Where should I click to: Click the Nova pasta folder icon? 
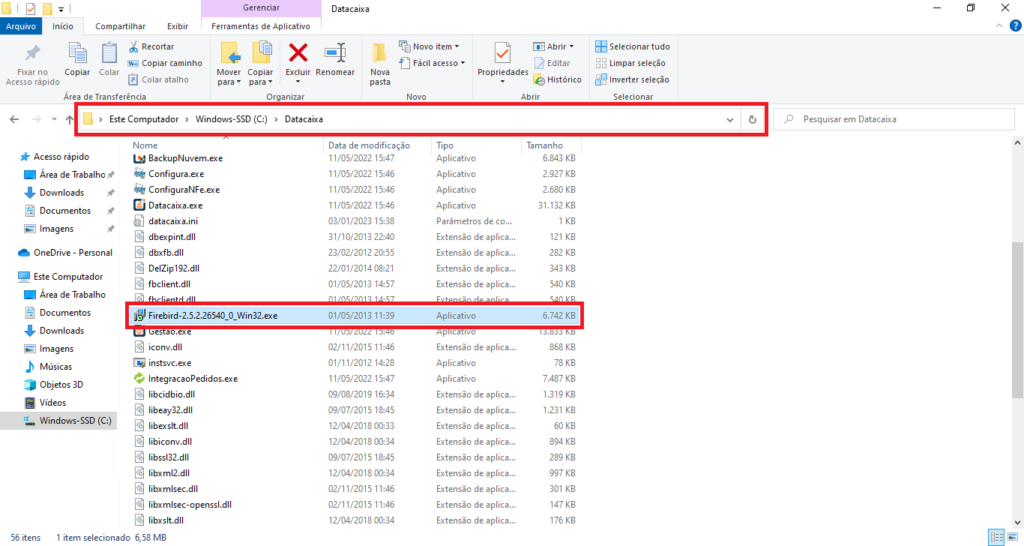[x=380, y=53]
